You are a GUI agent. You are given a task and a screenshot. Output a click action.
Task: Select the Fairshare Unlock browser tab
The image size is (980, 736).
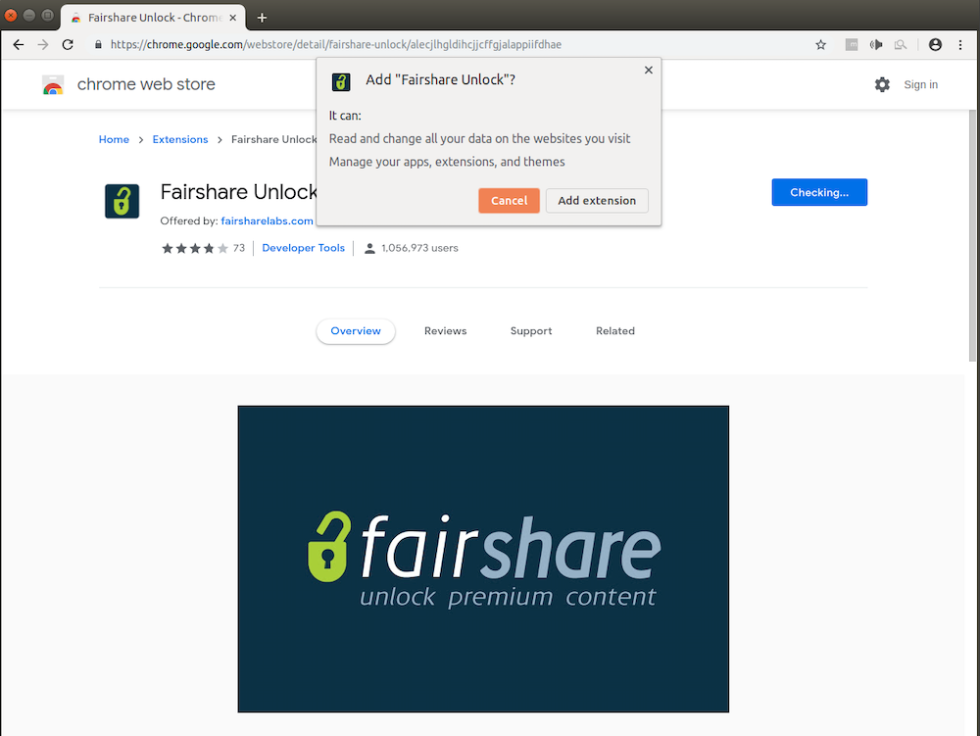[x=153, y=17]
